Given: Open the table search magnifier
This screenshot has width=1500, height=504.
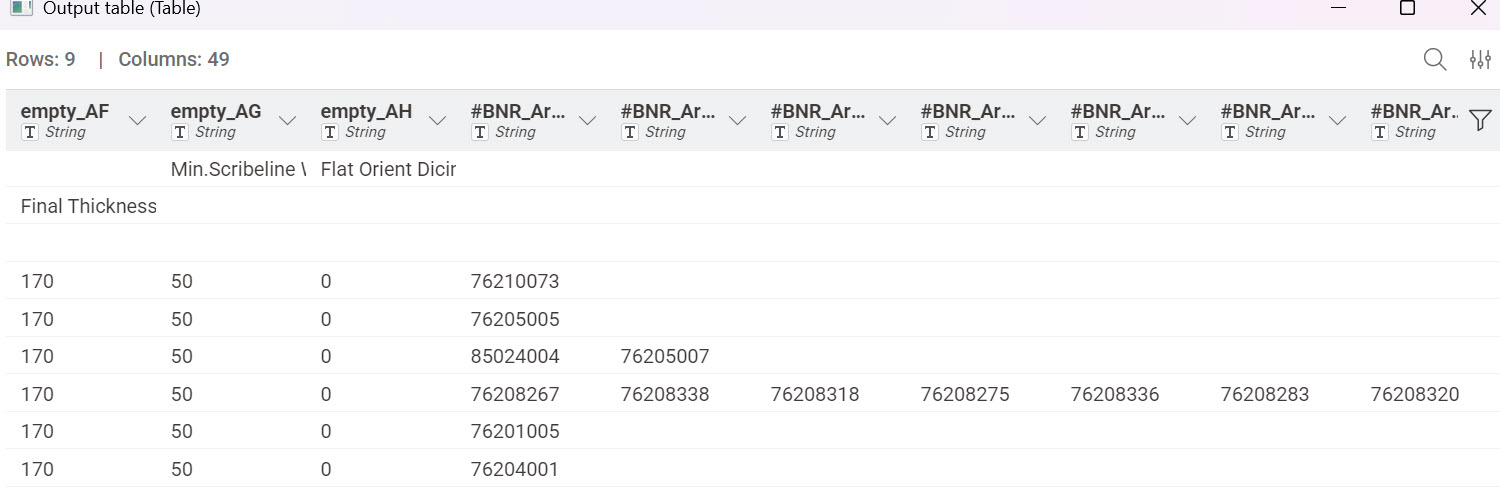Looking at the screenshot, I should pyautogui.click(x=1434, y=60).
